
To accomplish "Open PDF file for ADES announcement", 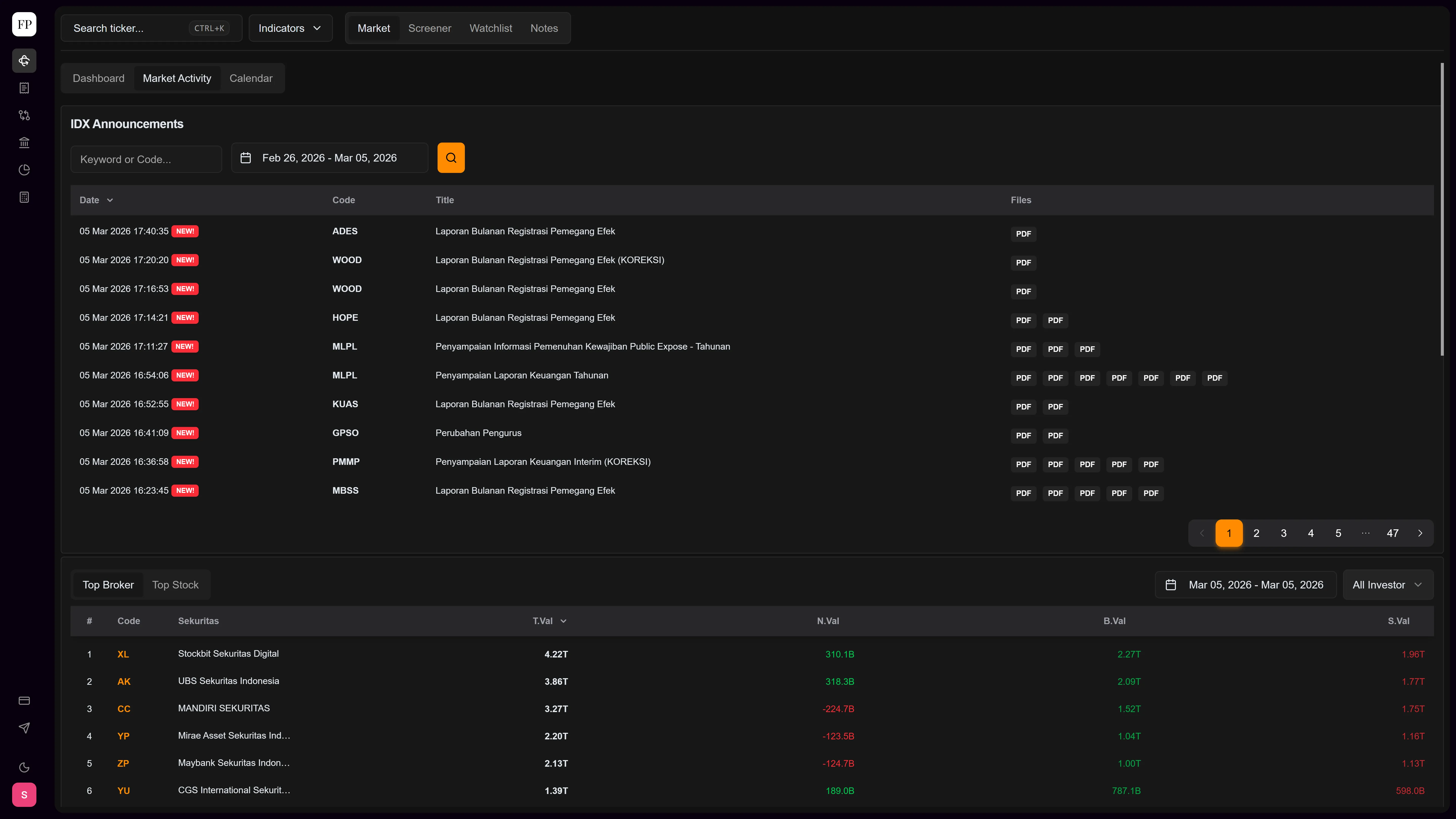I will pos(1023,234).
